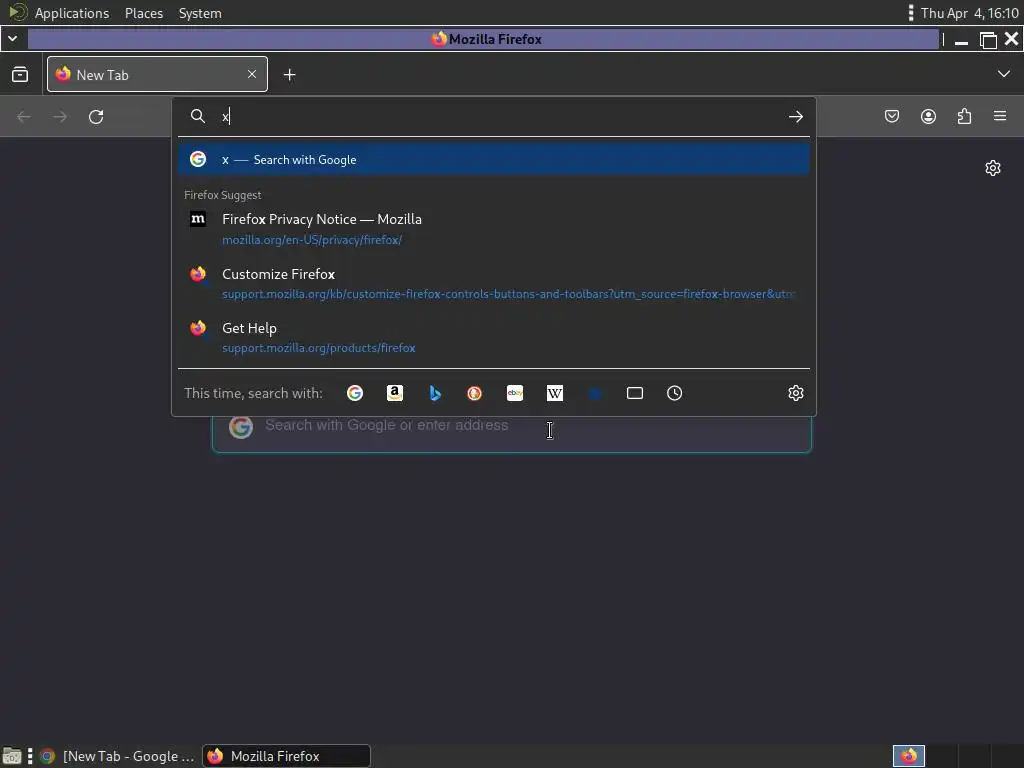Close the New Tab tab
Viewport: 1024px width, 768px height.
coord(252,74)
